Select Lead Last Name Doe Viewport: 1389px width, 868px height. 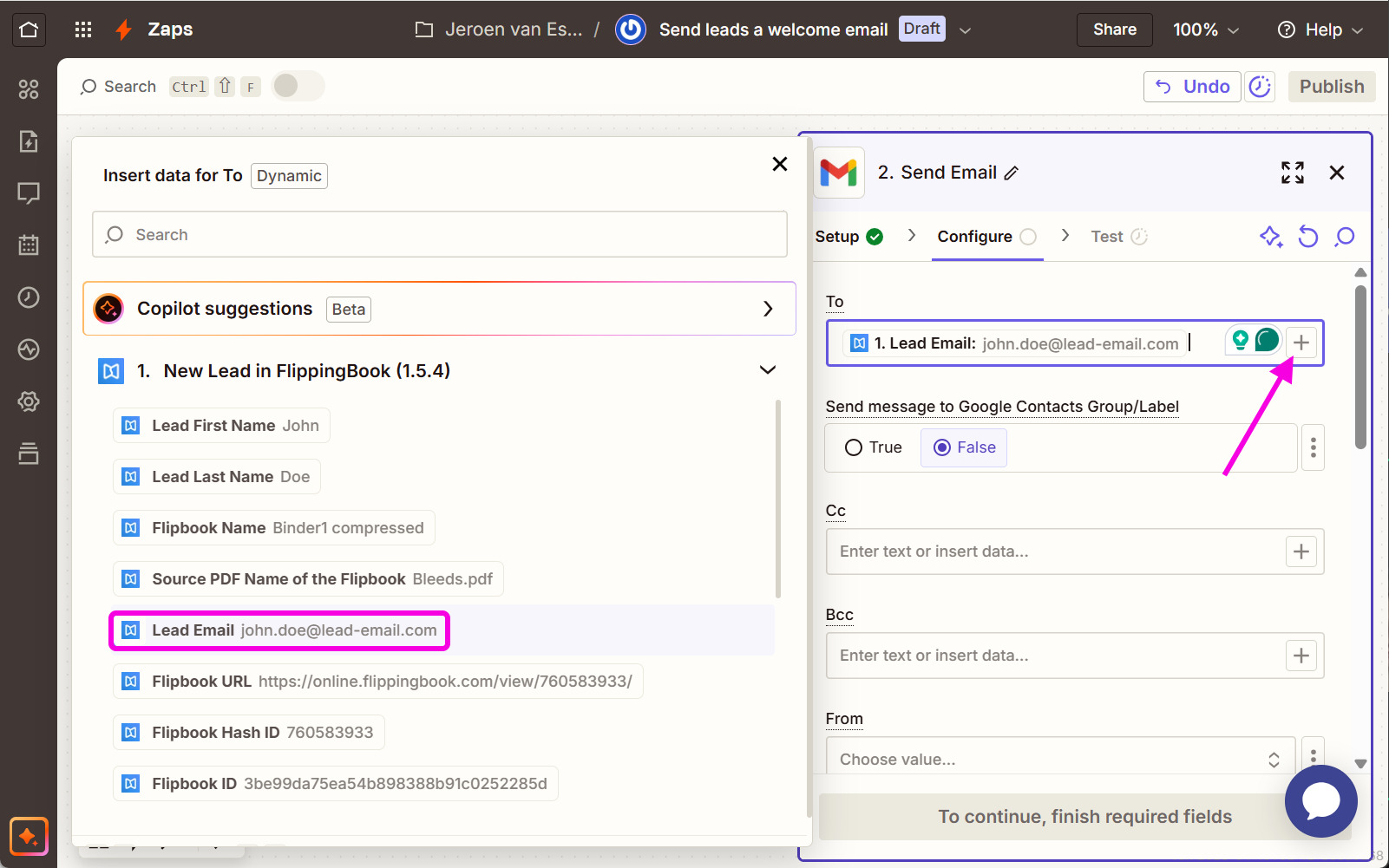(217, 477)
